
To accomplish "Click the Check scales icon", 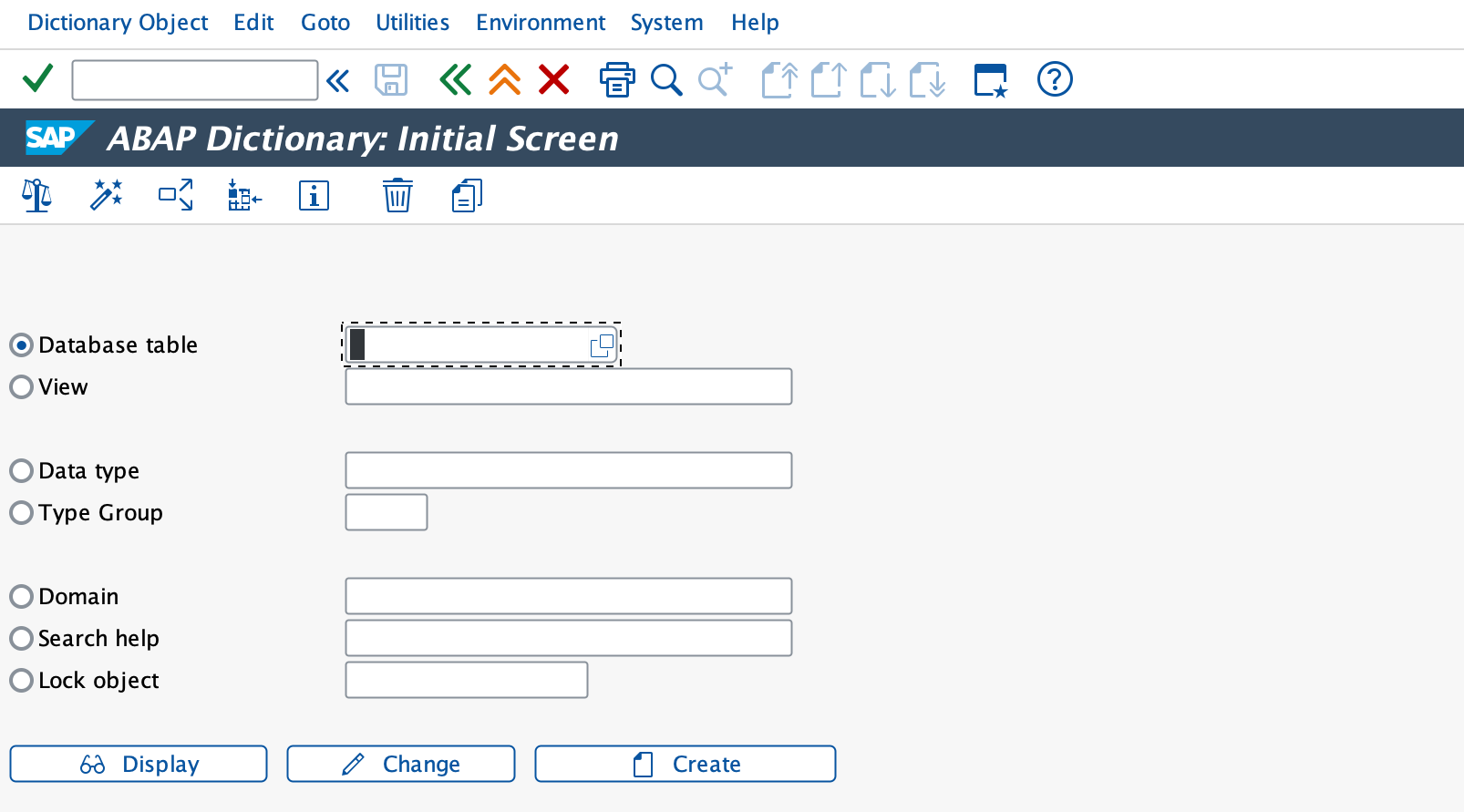I will click(36, 195).
